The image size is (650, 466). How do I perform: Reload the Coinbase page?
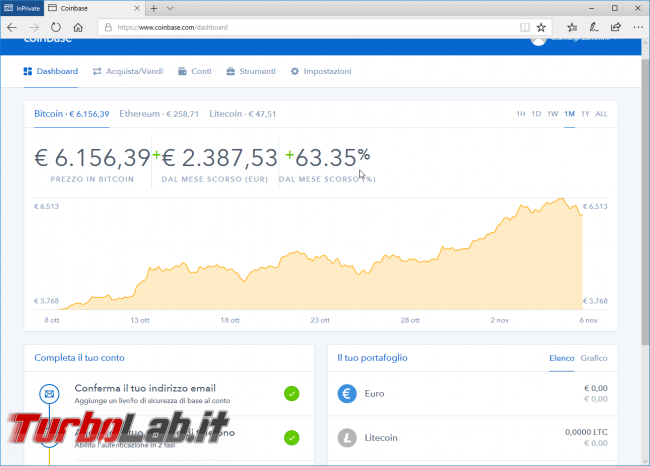(56, 27)
